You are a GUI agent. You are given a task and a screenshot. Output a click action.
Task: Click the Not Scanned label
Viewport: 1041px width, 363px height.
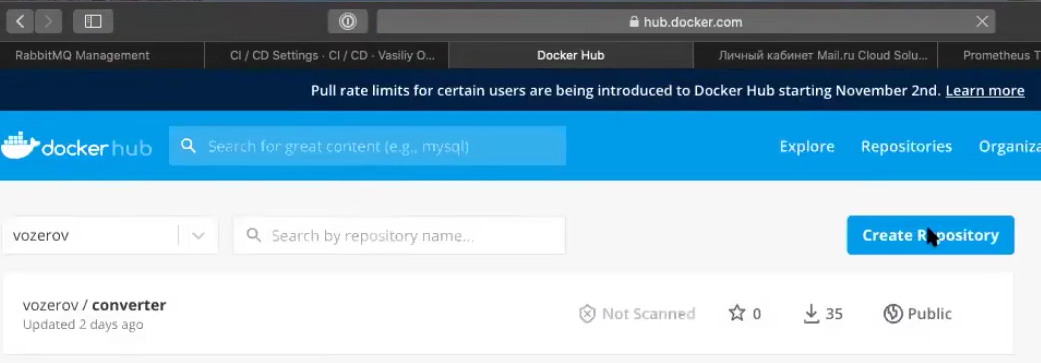(x=648, y=314)
